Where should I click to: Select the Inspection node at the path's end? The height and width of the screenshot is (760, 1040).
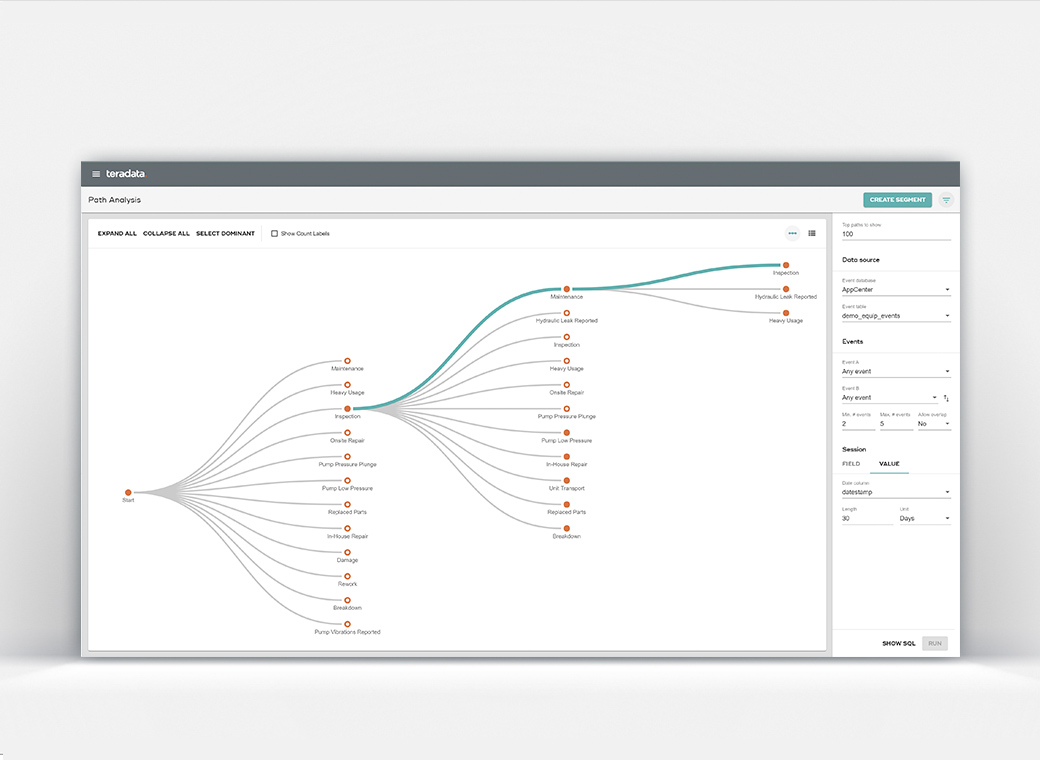(x=786, y=265)
